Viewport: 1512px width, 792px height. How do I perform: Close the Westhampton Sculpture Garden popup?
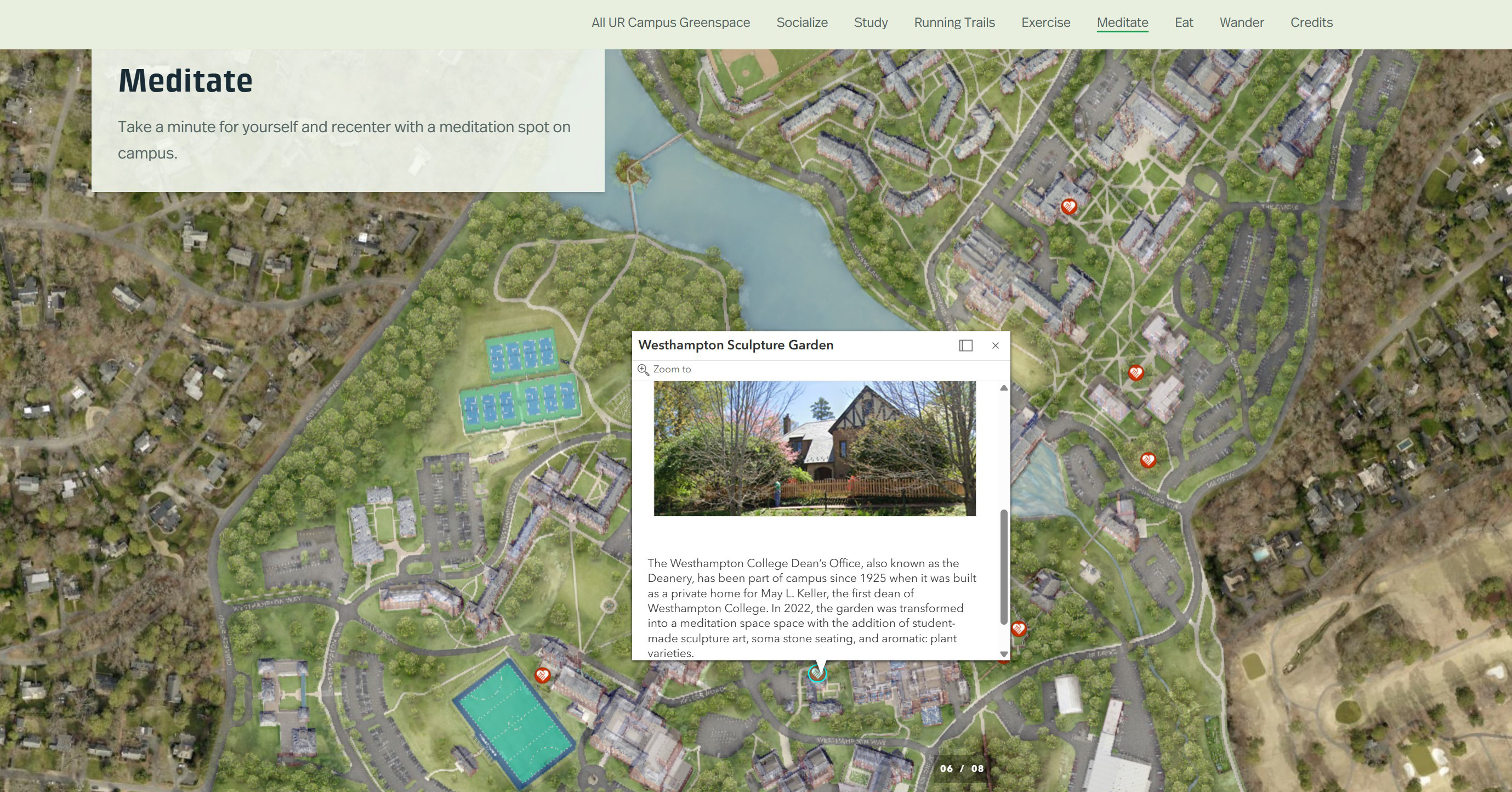click(995, 346)
